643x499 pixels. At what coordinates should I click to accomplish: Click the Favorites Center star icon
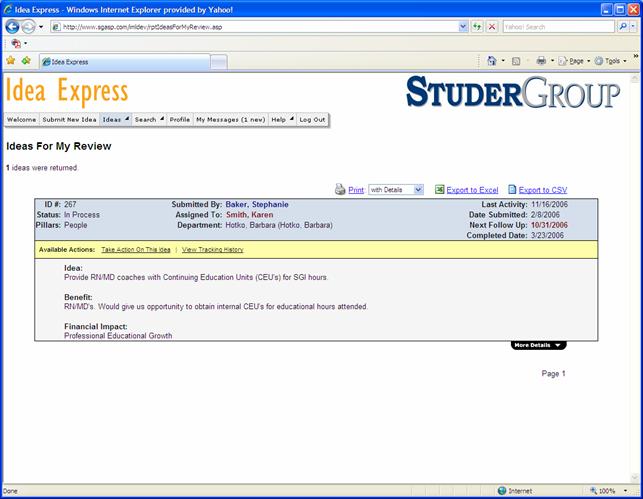point(11,61)
